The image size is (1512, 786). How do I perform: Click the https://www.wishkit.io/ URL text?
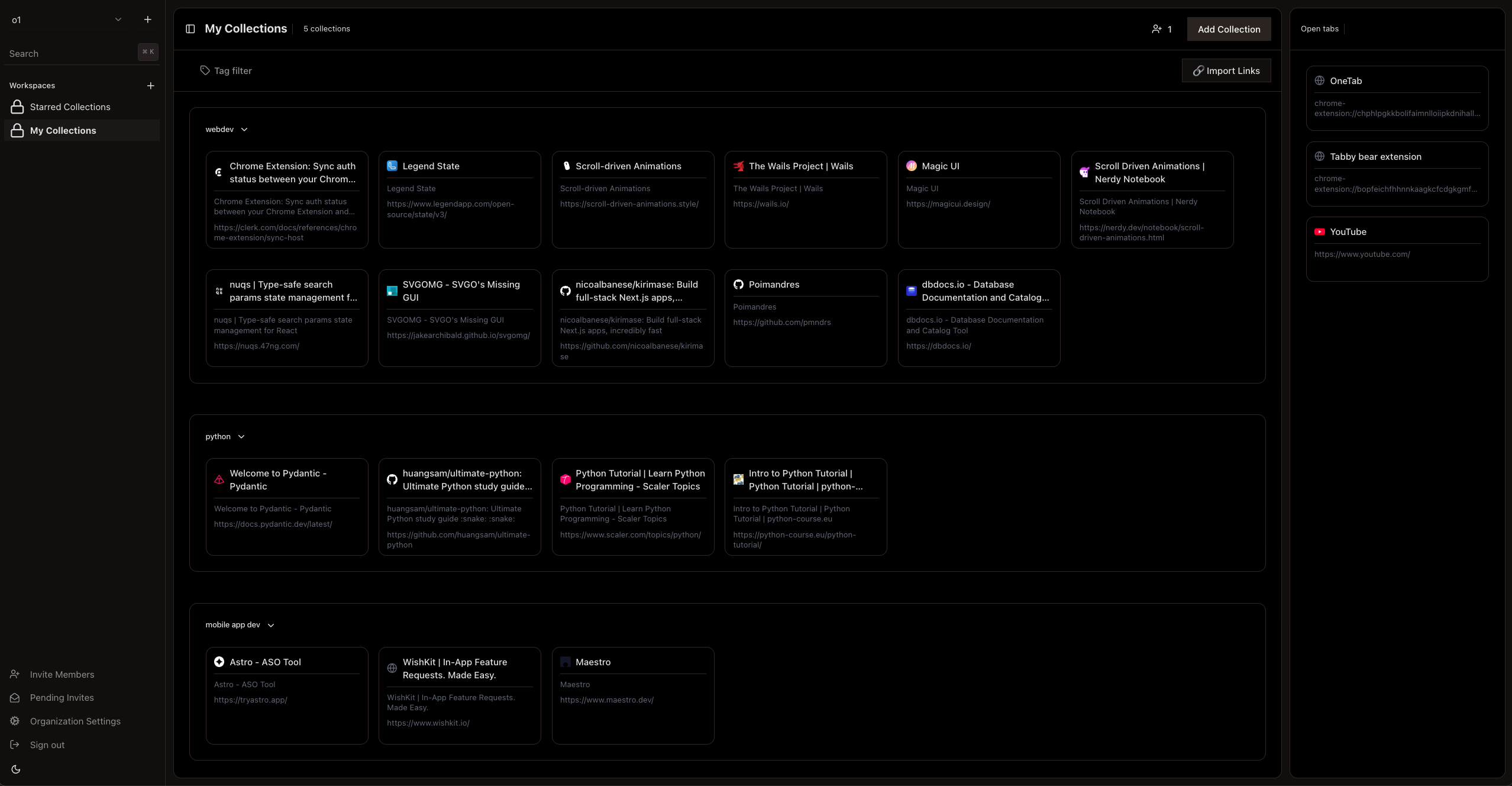coord(428,723)
